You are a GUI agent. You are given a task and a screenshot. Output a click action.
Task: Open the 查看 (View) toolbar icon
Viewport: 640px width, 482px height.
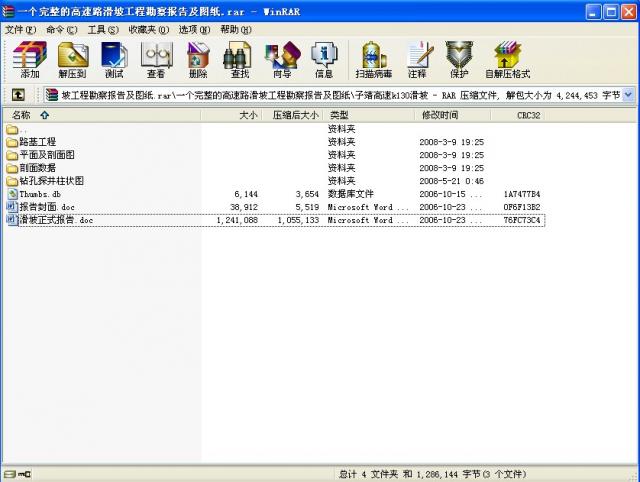click(x=156, y=58)
